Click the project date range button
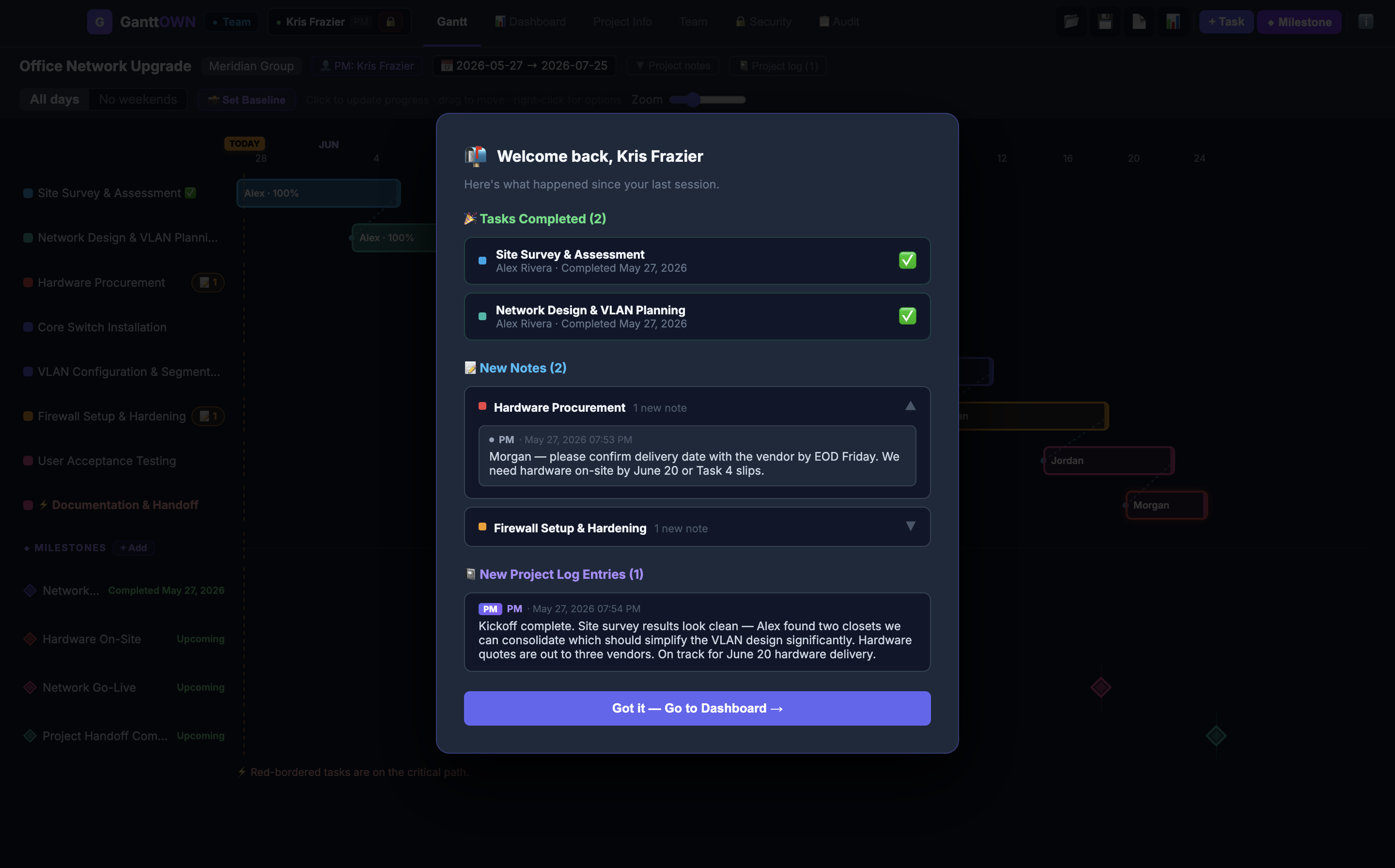 pyautogui.click(x=524, y=66)
